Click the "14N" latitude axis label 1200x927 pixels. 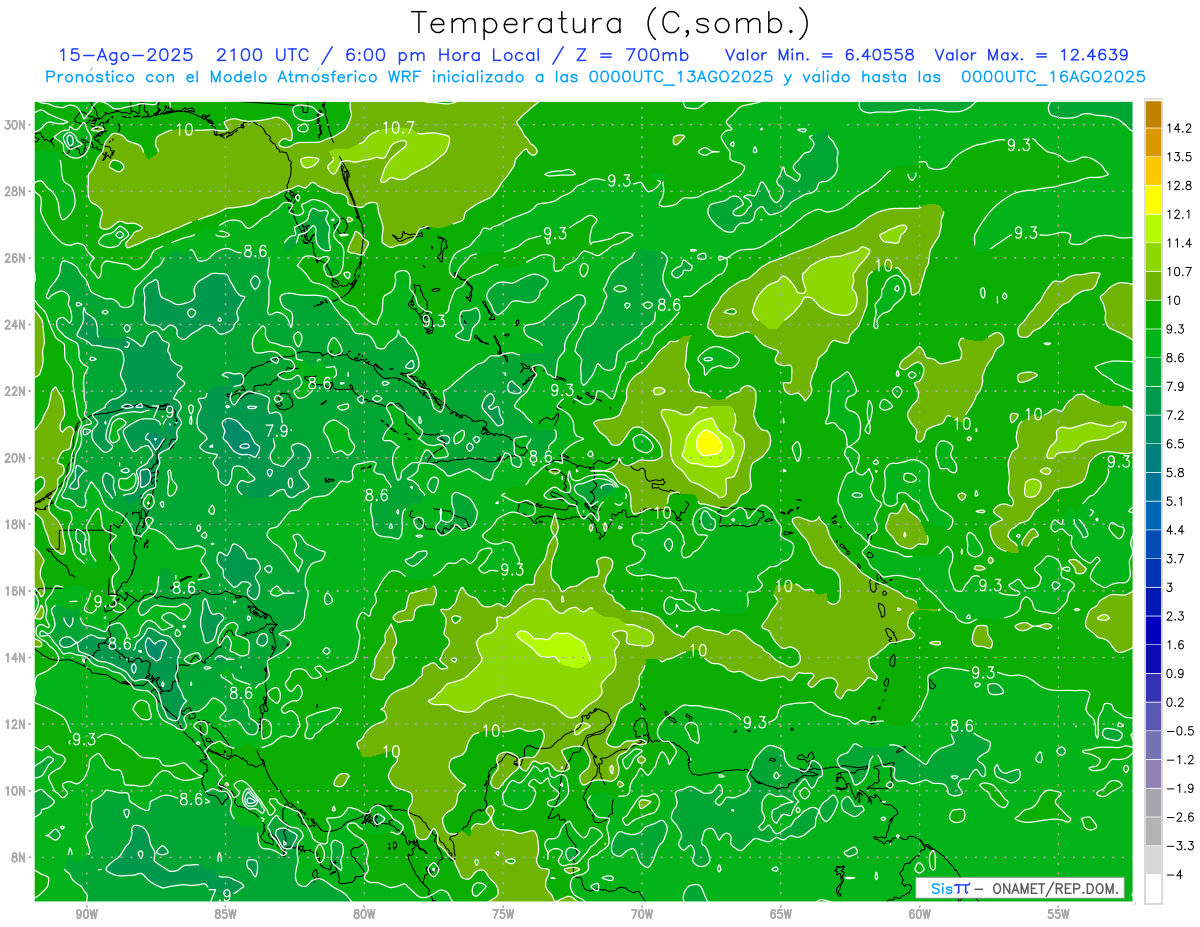(16, 657)
